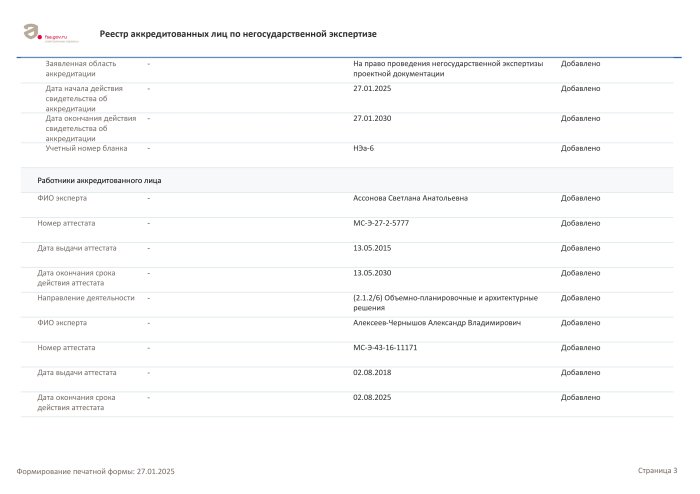
Task: Select 'Дата выдачи аттестата' label beside 02.08.2018
Action: (77, 373)
